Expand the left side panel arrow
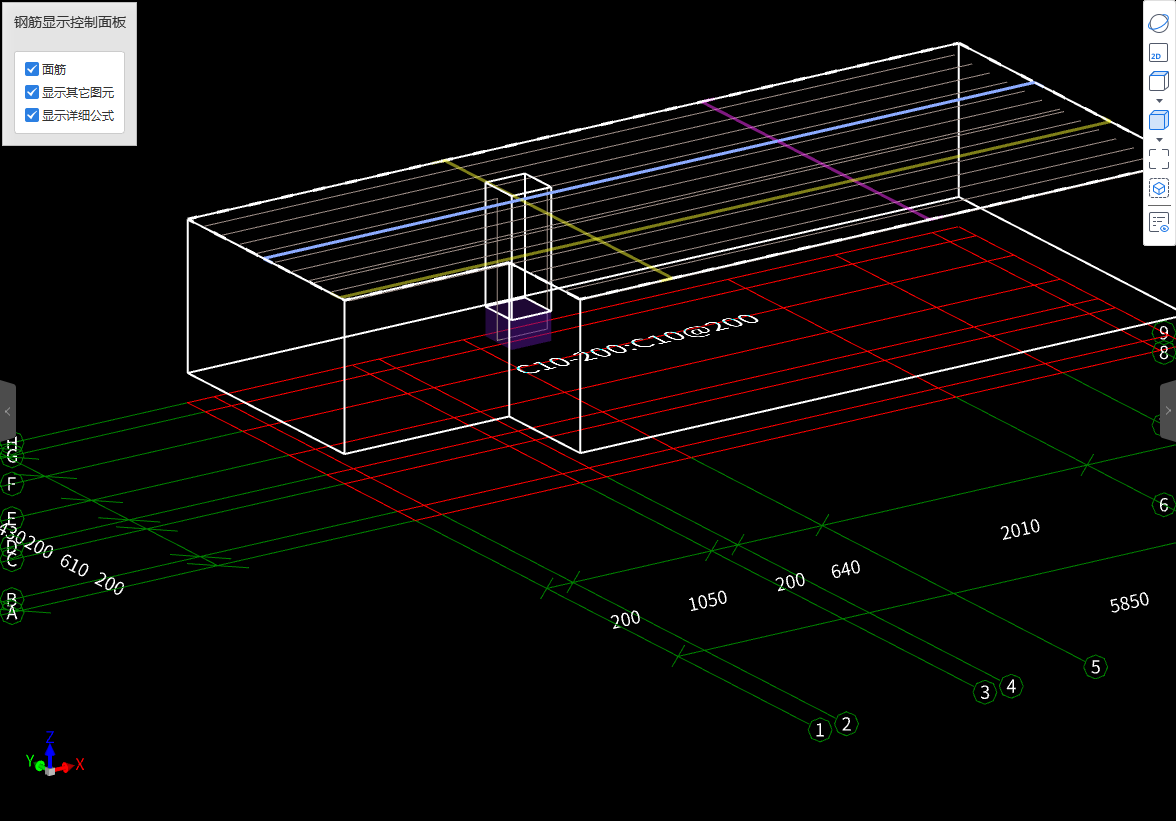The width and height of the screenshot is (1176, 821). [8, 412]
